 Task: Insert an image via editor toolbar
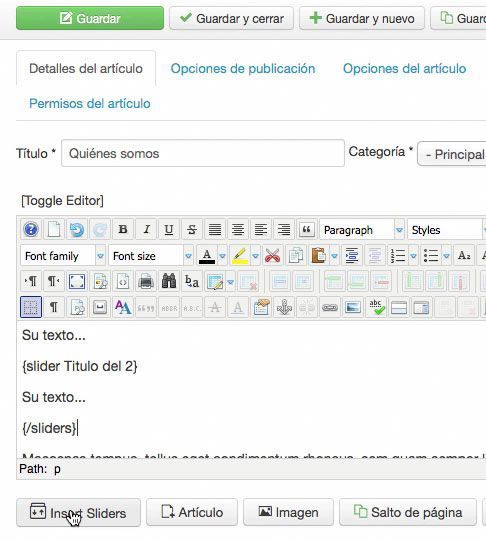point(353,308)
